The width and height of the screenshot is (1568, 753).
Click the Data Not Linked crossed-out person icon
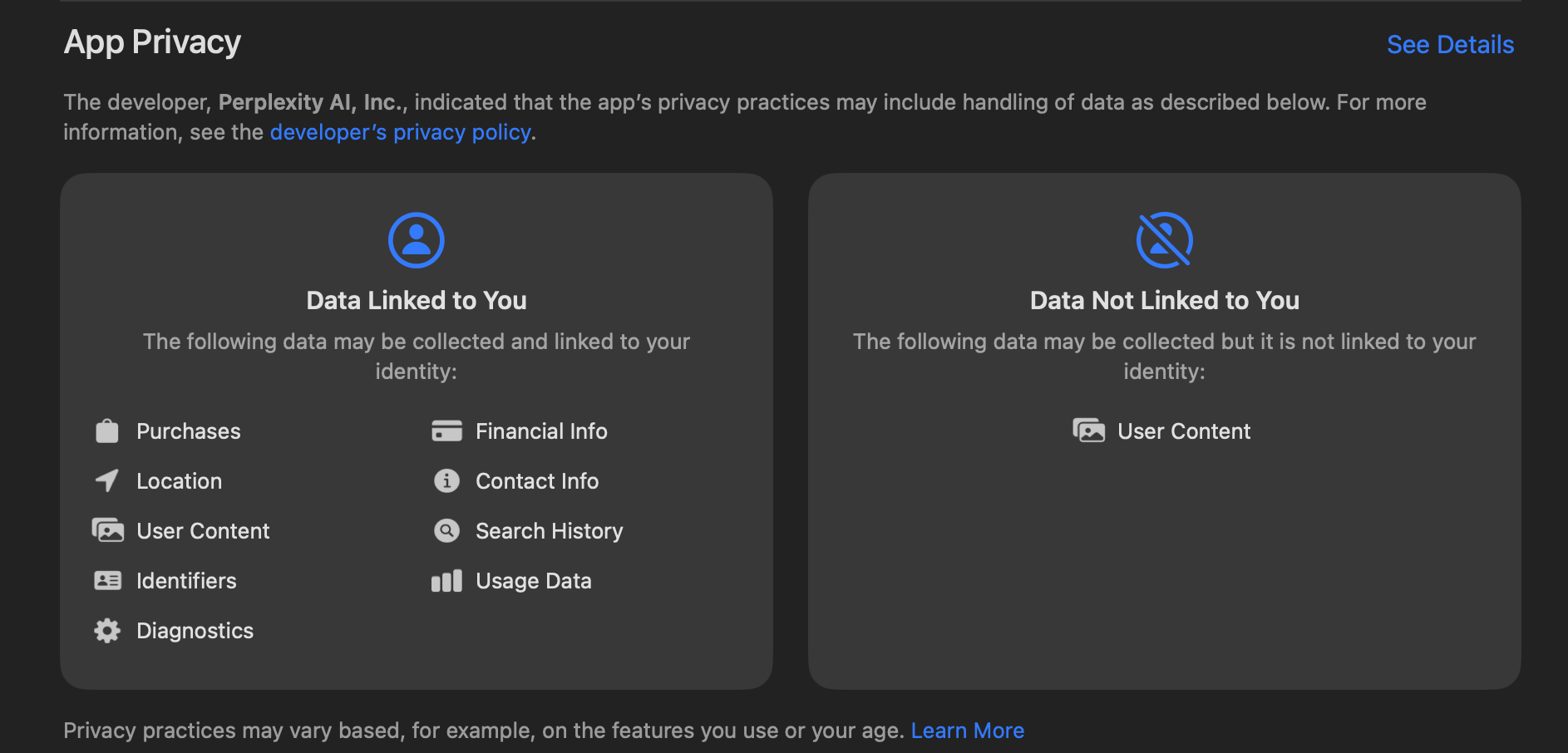coord(1165,240)
